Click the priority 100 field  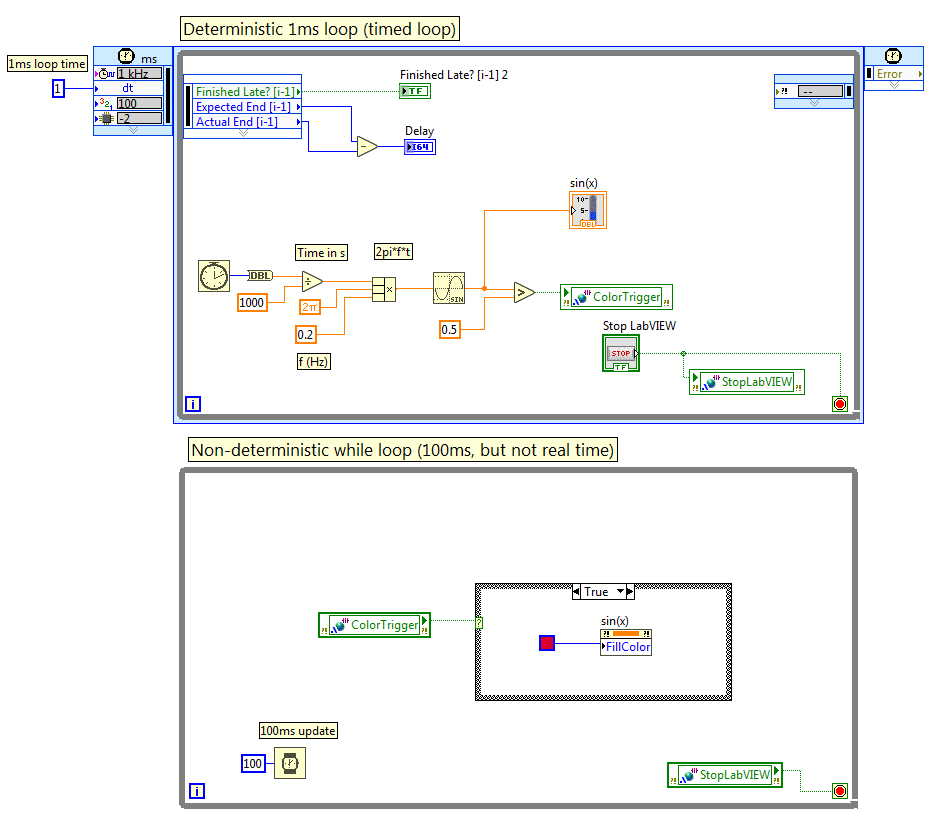click(139, 104)
